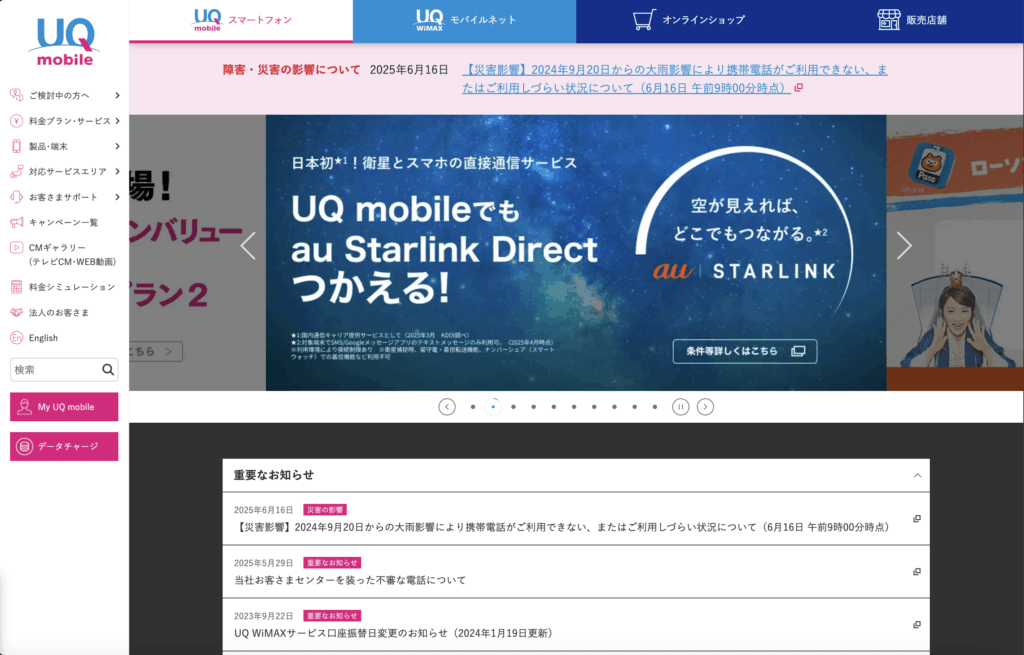
Task: Click the headset icon beside お客さまサポート
Action: [16, 197]
